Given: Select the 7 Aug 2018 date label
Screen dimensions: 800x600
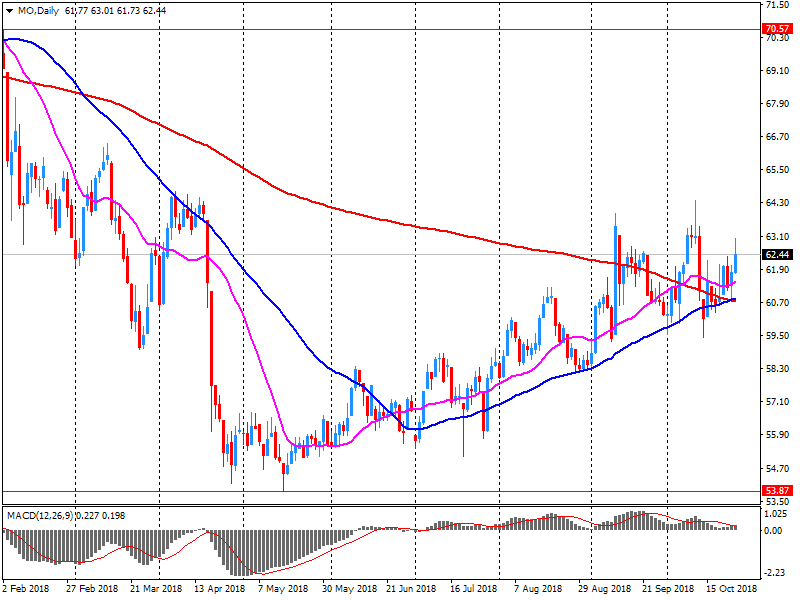Looking at the screenshot, I should (538, 588).
